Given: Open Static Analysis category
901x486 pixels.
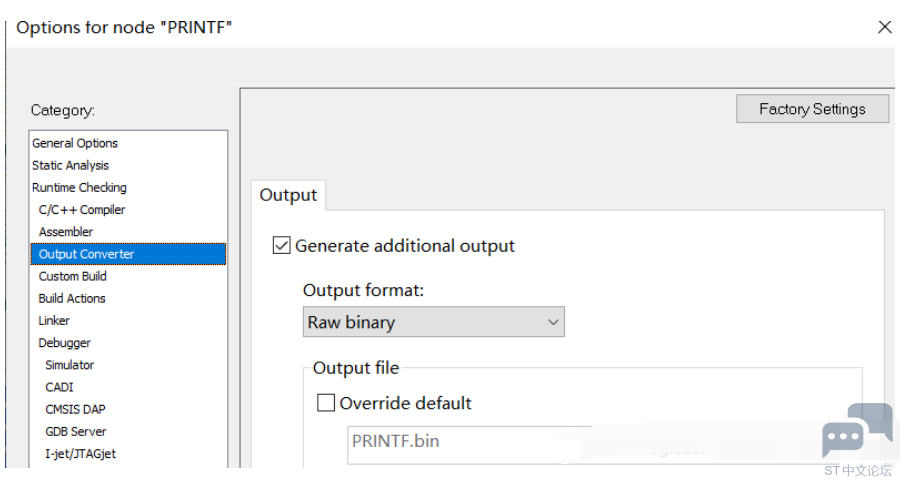Looking at the screenshot, I should coord(70,165).
